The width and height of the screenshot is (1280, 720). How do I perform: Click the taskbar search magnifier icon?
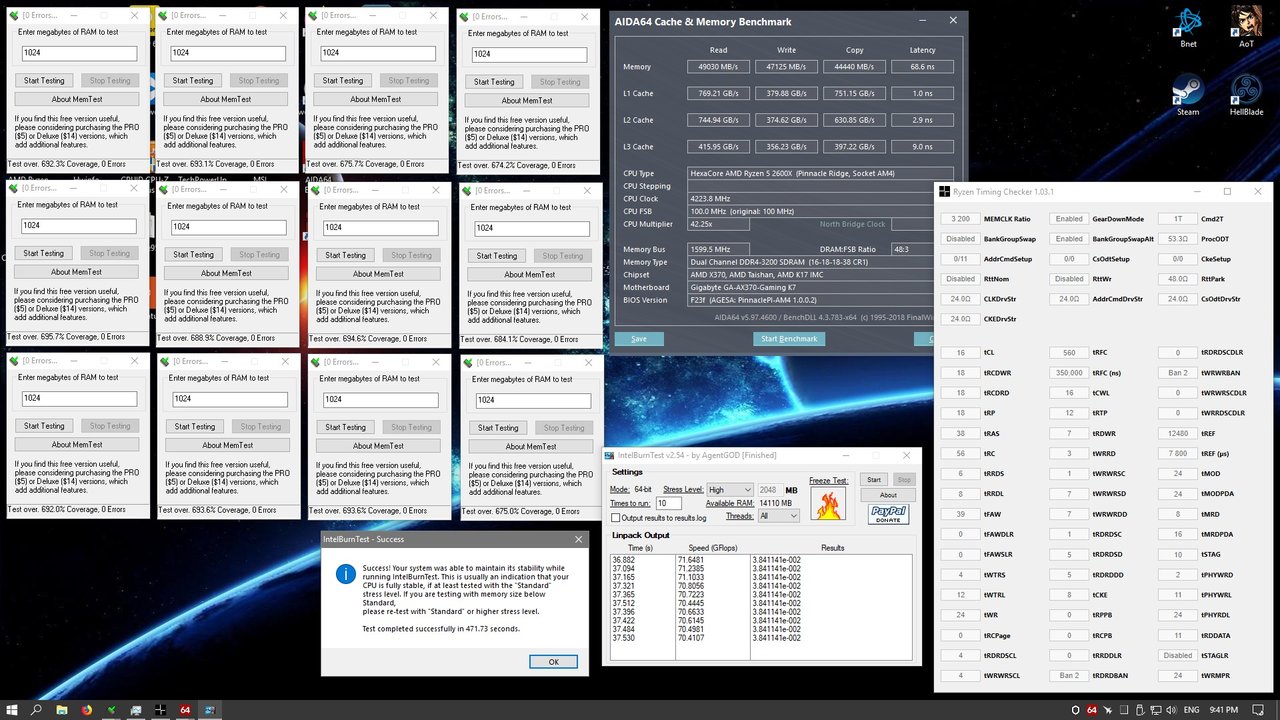(x=36, y=709)
